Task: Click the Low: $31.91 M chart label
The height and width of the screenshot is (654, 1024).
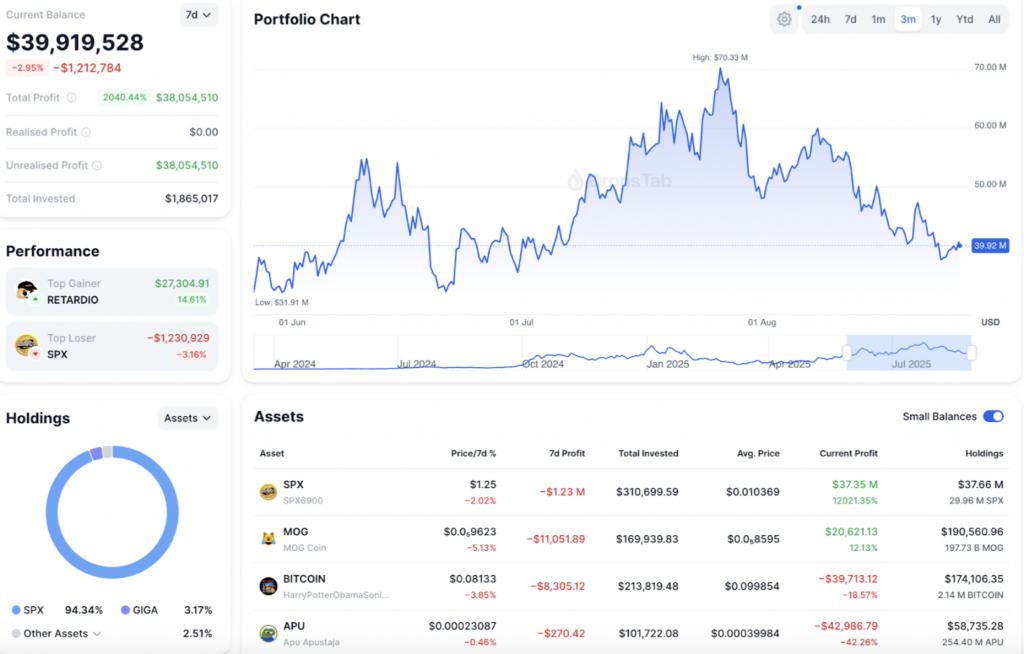Action: point(281,302)
